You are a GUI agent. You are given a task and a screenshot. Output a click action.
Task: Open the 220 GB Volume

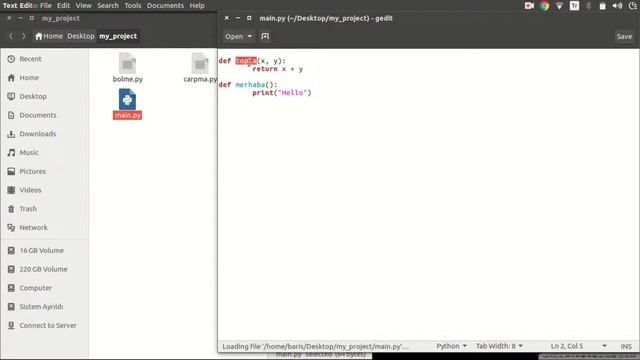[43, 269]
